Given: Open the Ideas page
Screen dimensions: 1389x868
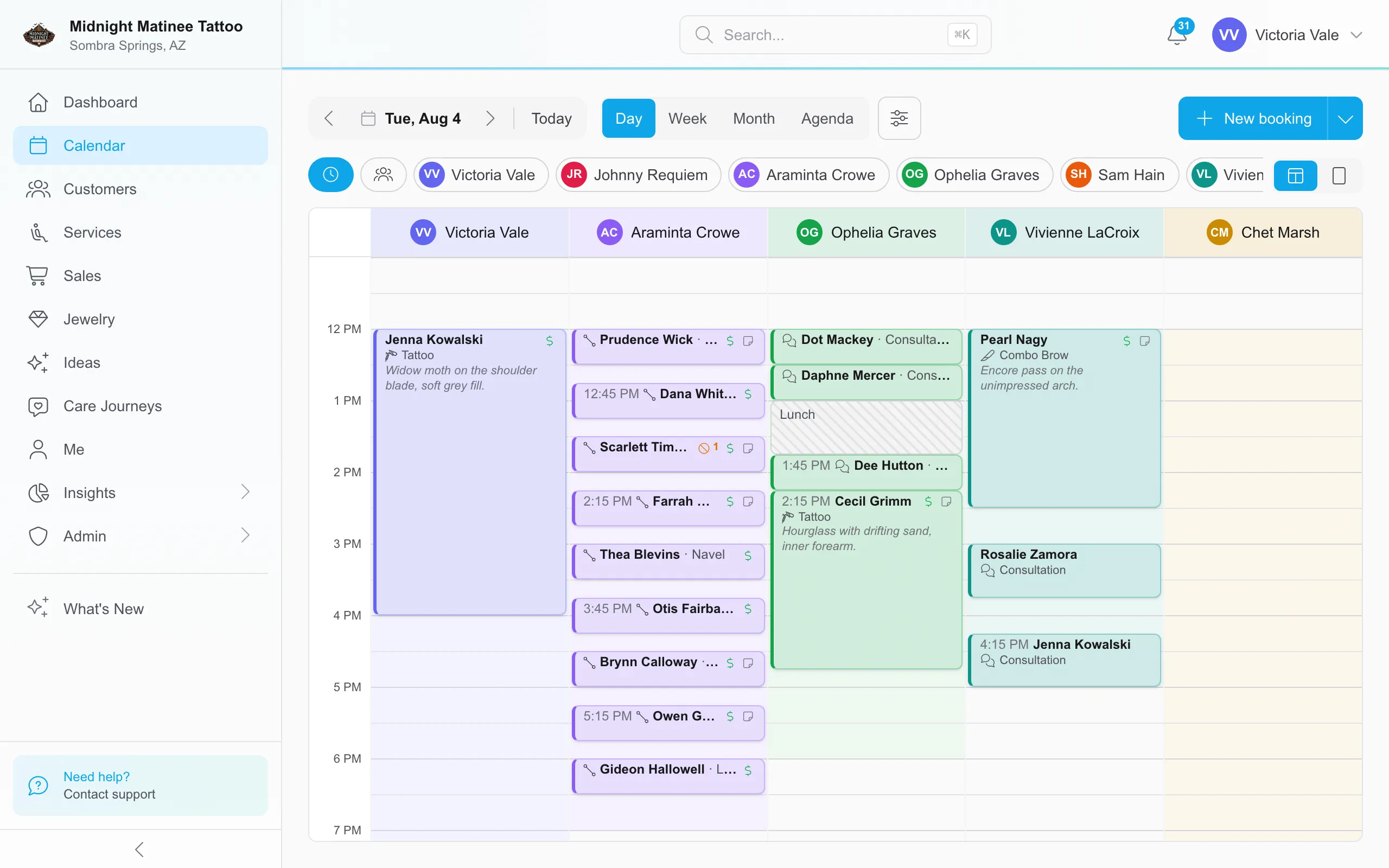Looking at the screenshot, I should [x=141, y=363].
